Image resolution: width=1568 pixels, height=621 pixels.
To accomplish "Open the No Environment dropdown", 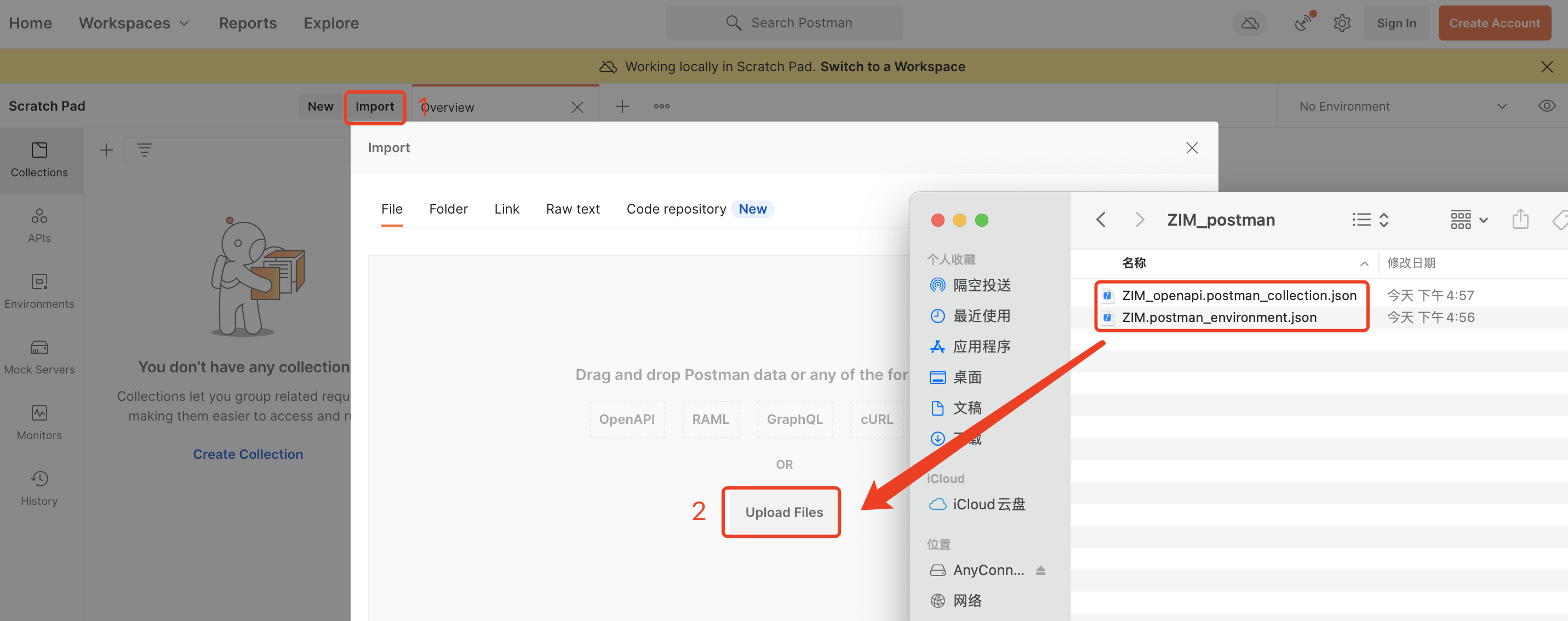I will (1403, 106).
